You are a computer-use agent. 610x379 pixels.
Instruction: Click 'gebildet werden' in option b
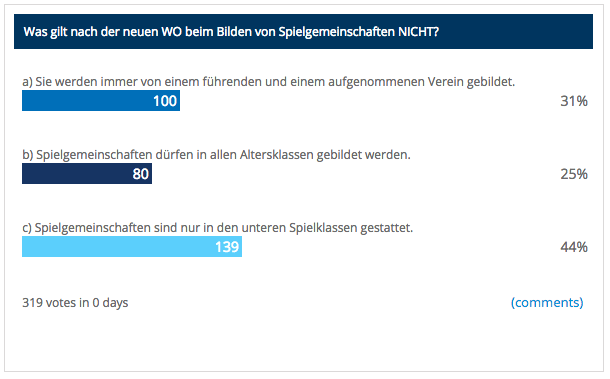363,154
